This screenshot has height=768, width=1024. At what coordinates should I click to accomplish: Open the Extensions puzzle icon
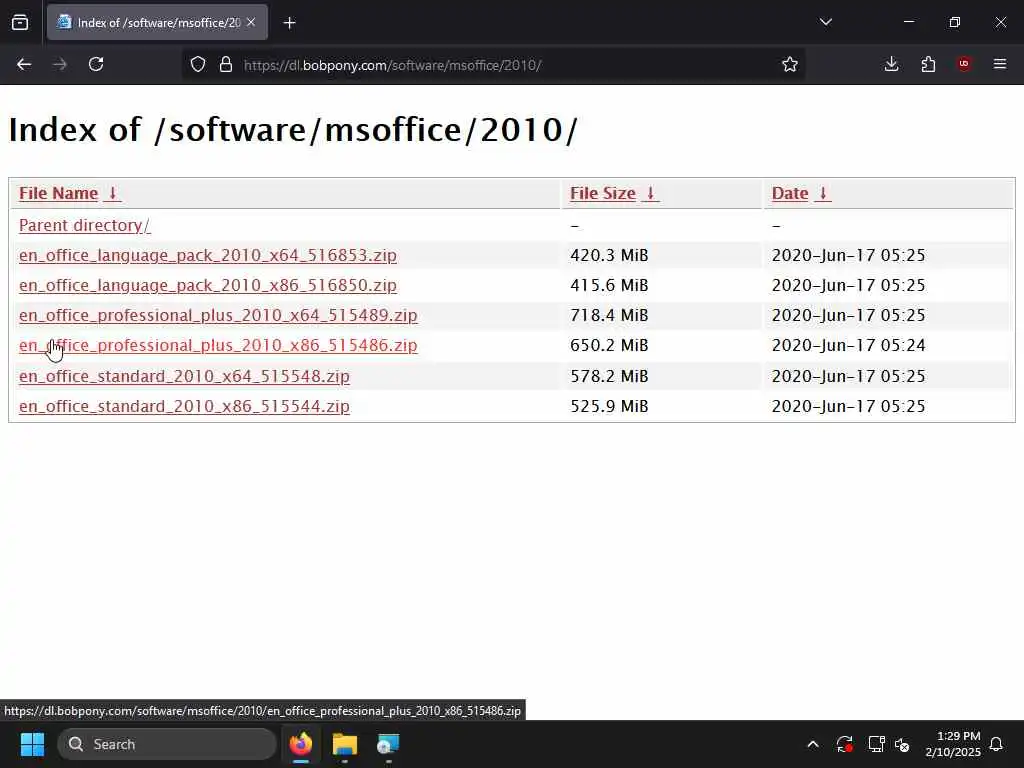pyautogui.click(x=928, y=64)
